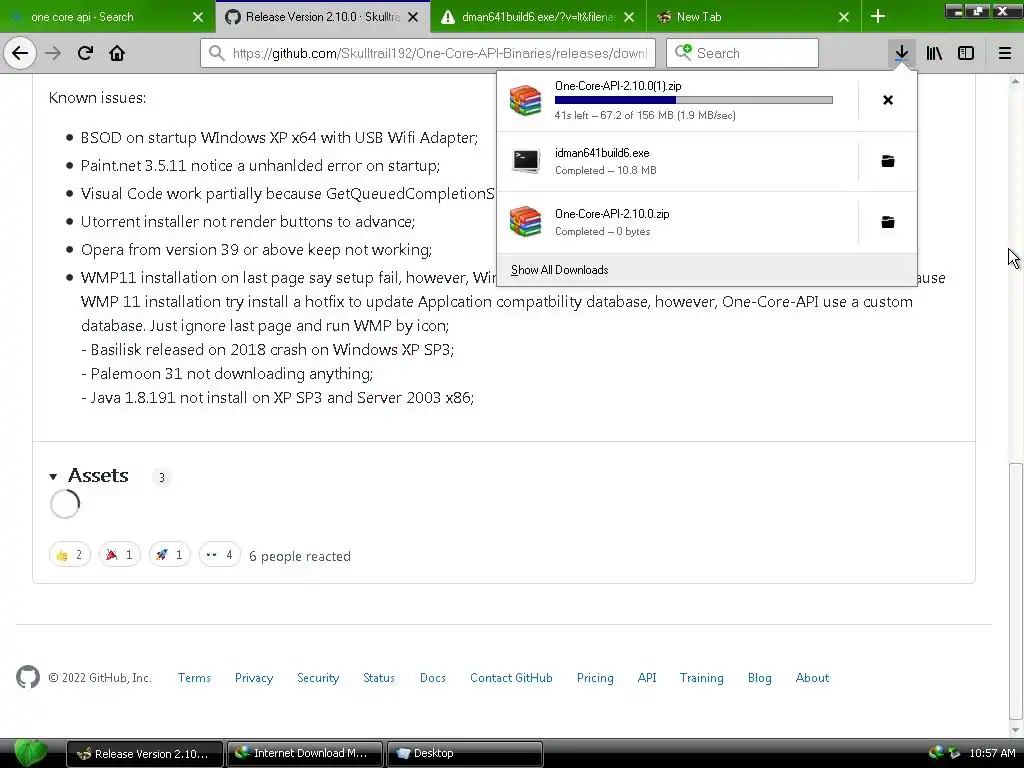Click Release Version 2.10 taskbar item
Screen dimensions: 1024x768
point(145,753)
